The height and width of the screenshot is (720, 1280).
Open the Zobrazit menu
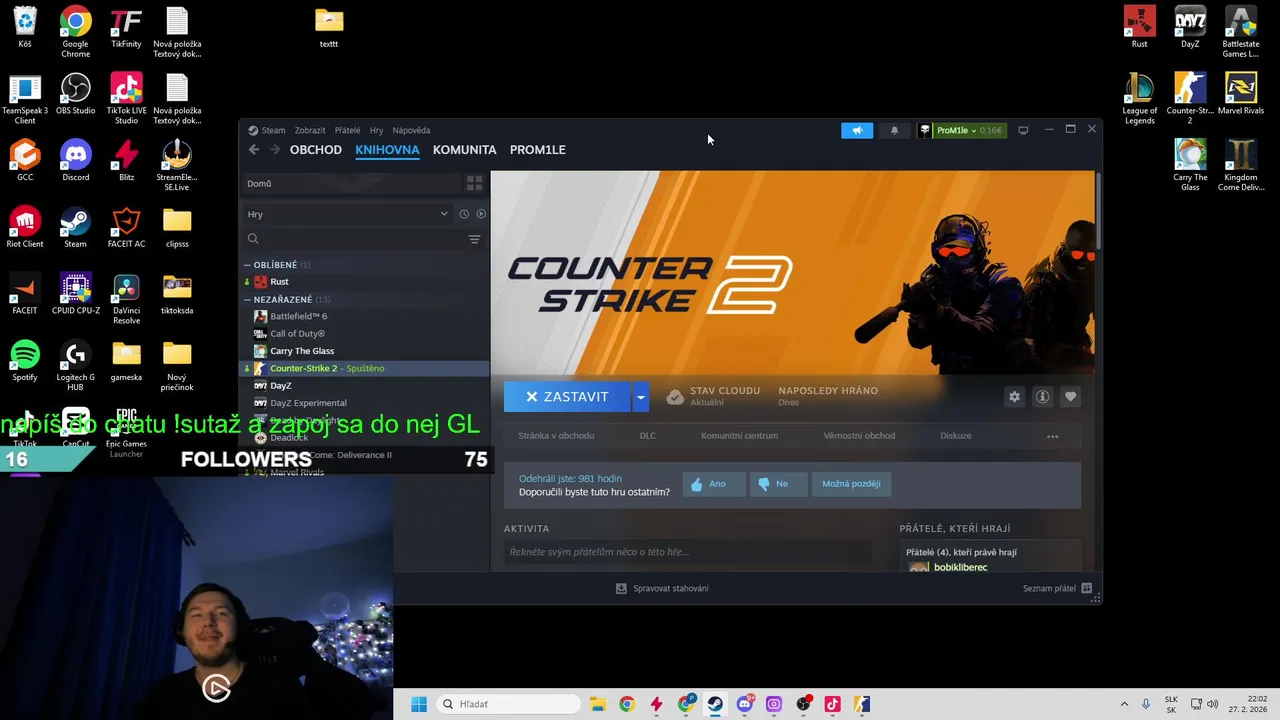click(310, 130)
